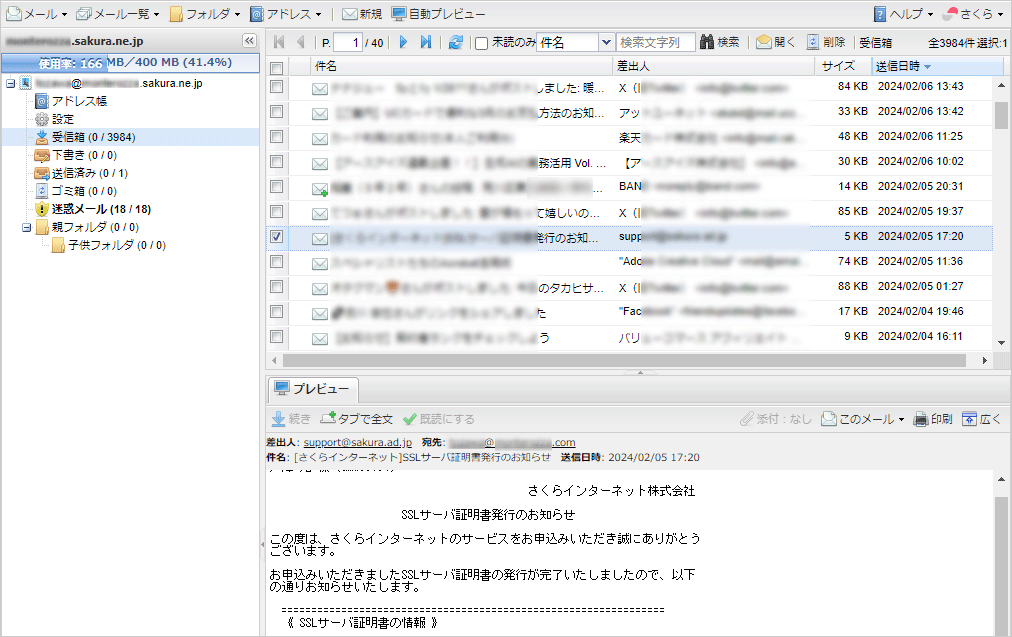The height and width of the screenshot is (637, 1012).
Task: Click the support@sakura.ad.jp sender link
Action: click(358, 442)
